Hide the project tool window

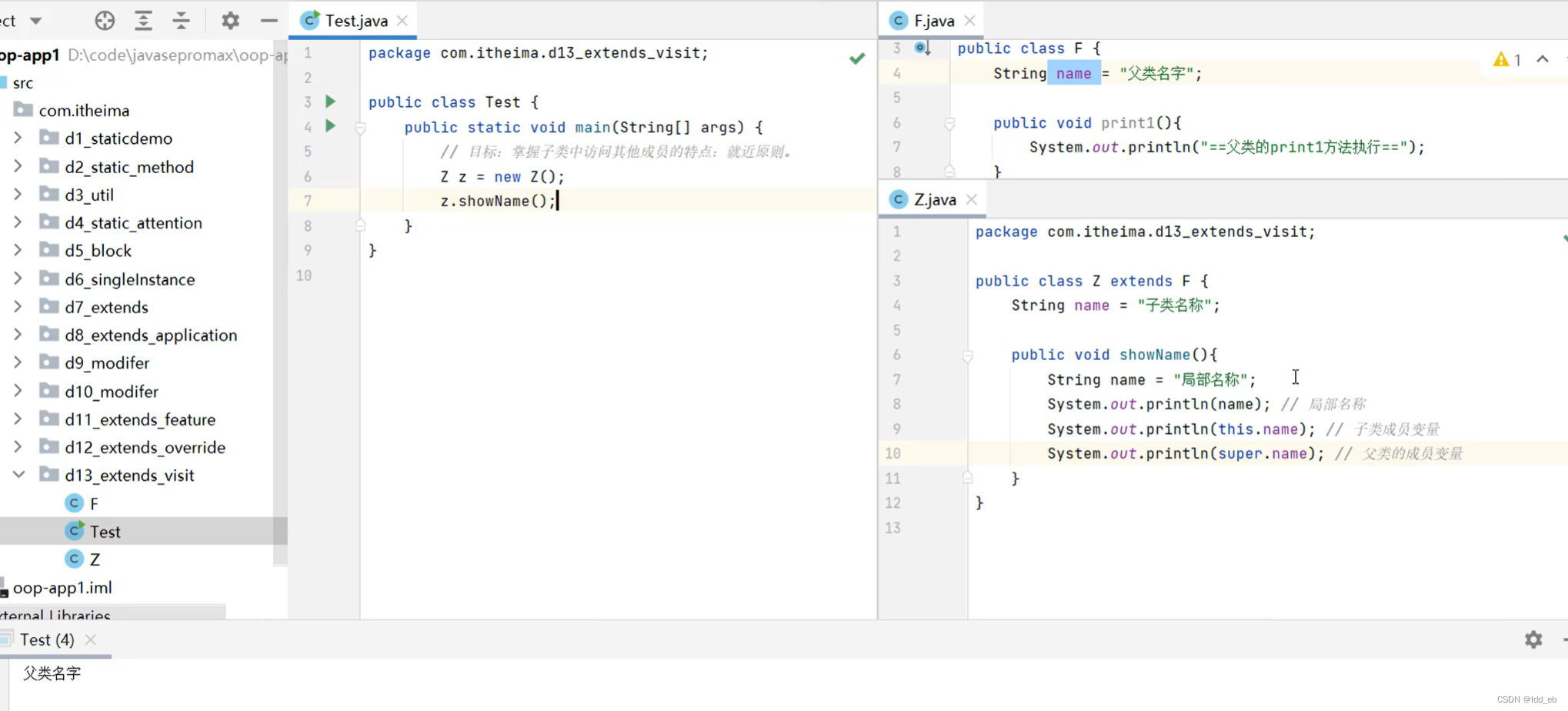269,21
